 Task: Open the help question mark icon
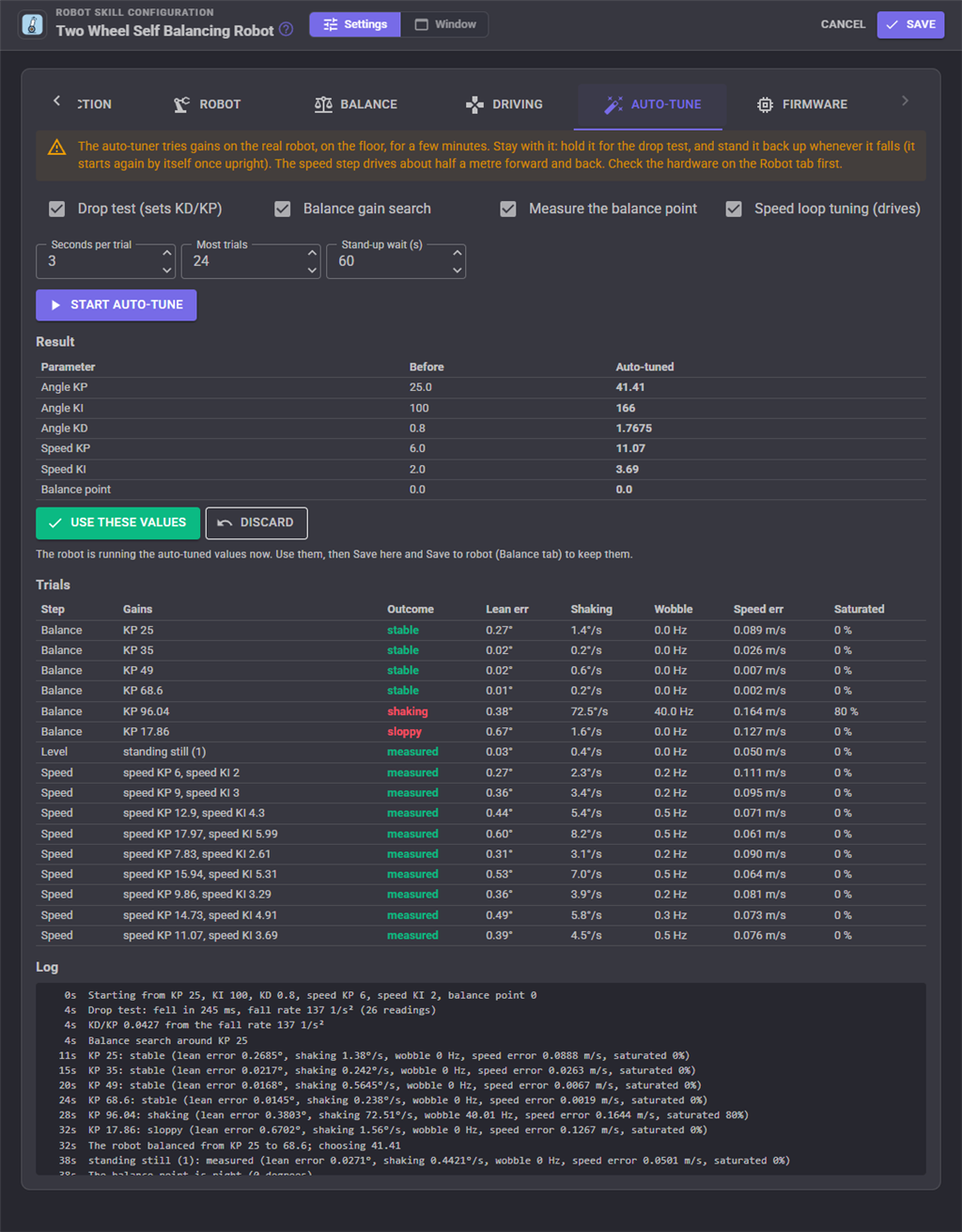[x=287, y=30]
